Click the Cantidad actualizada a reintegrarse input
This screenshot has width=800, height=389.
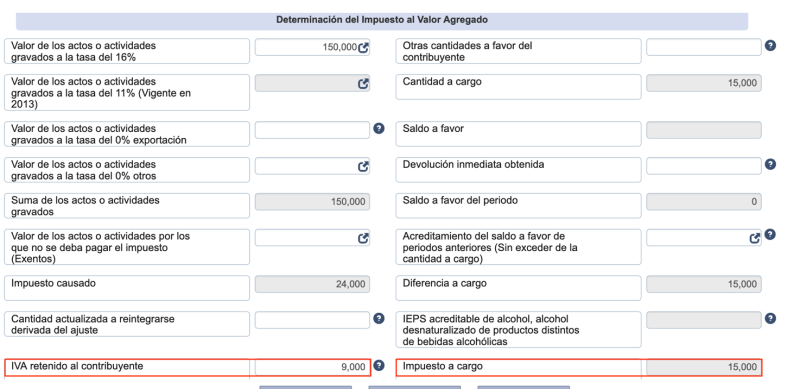pos(312,320)
